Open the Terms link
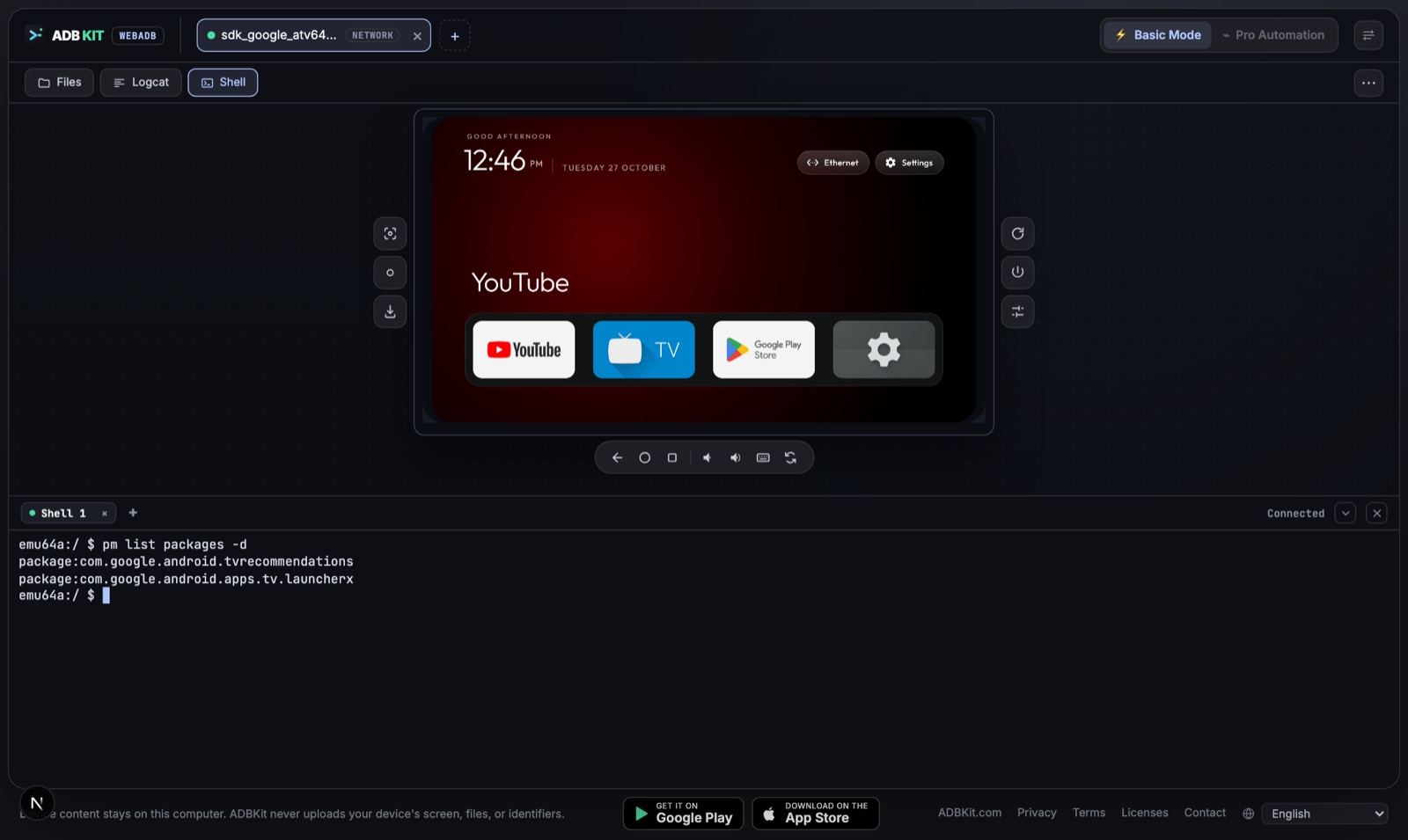This screenshot has height=840, width=1408. click(1089, 813)
